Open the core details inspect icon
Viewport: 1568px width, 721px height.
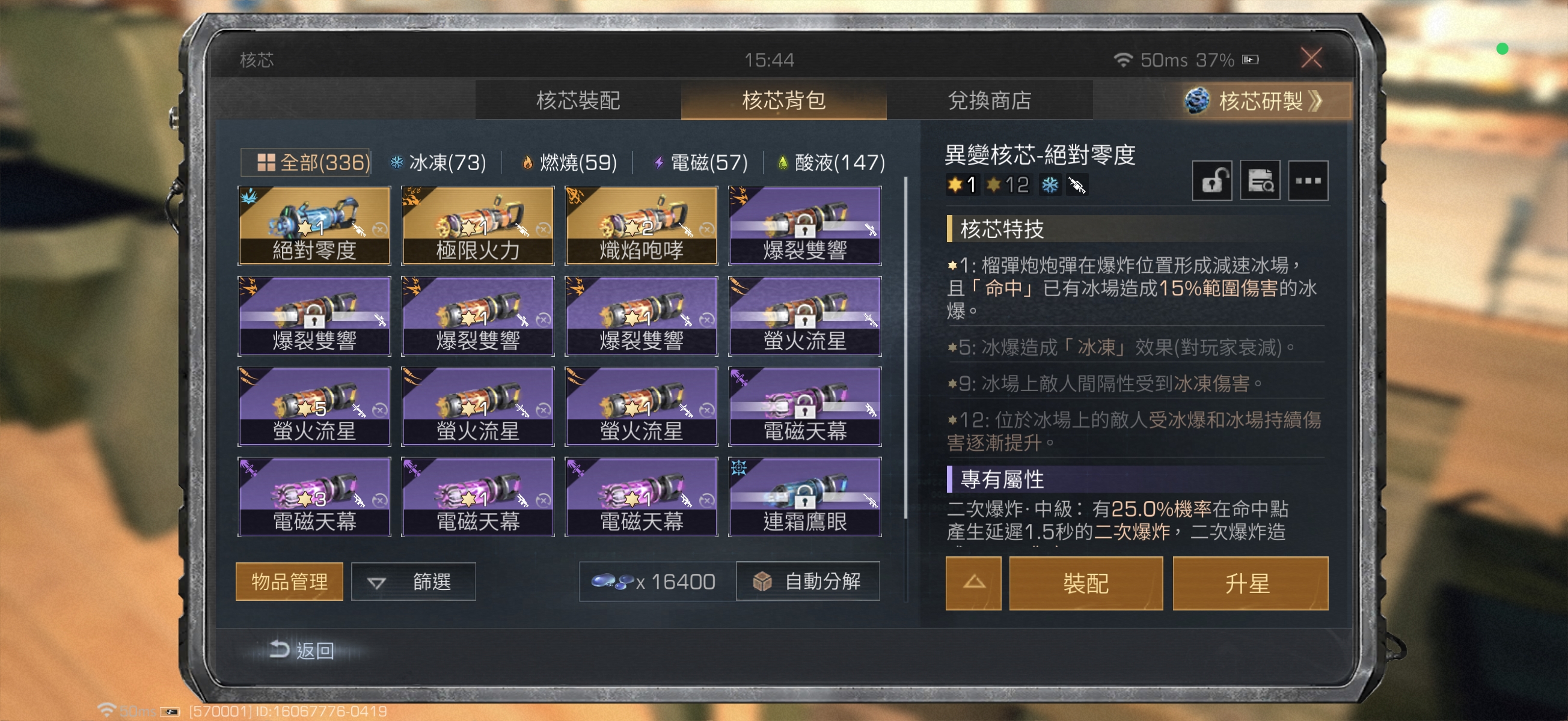(x=1260, y=181)
